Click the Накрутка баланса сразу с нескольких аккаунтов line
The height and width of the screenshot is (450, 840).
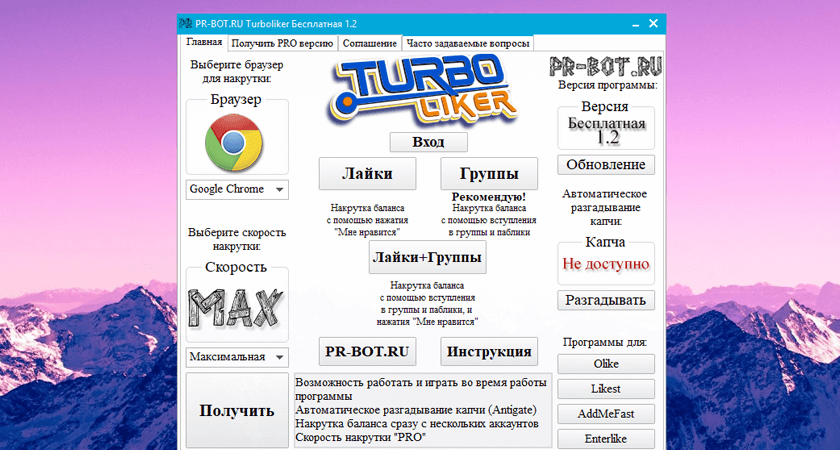[x=417, y=424]
